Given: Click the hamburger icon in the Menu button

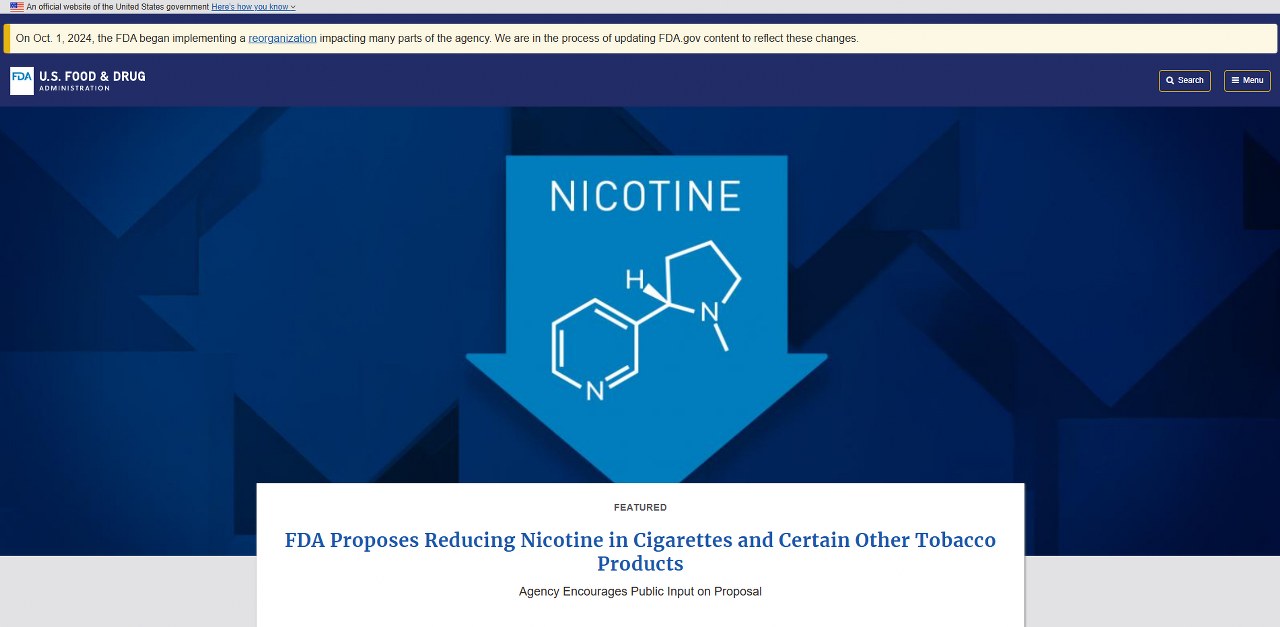Looking at the screenshot, I should point(1235,81).
